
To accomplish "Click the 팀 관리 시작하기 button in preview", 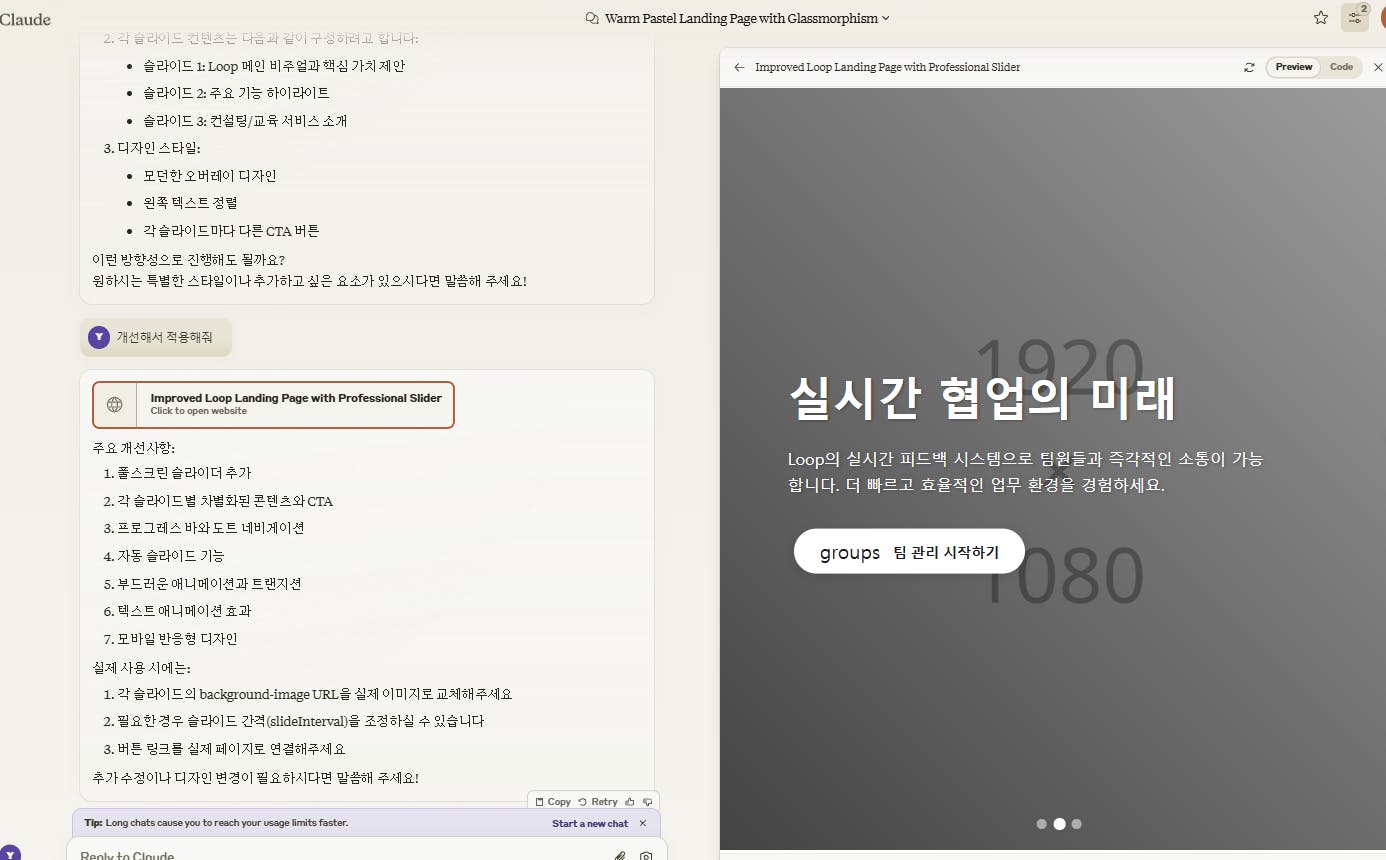I will click(x=909, y=552).
